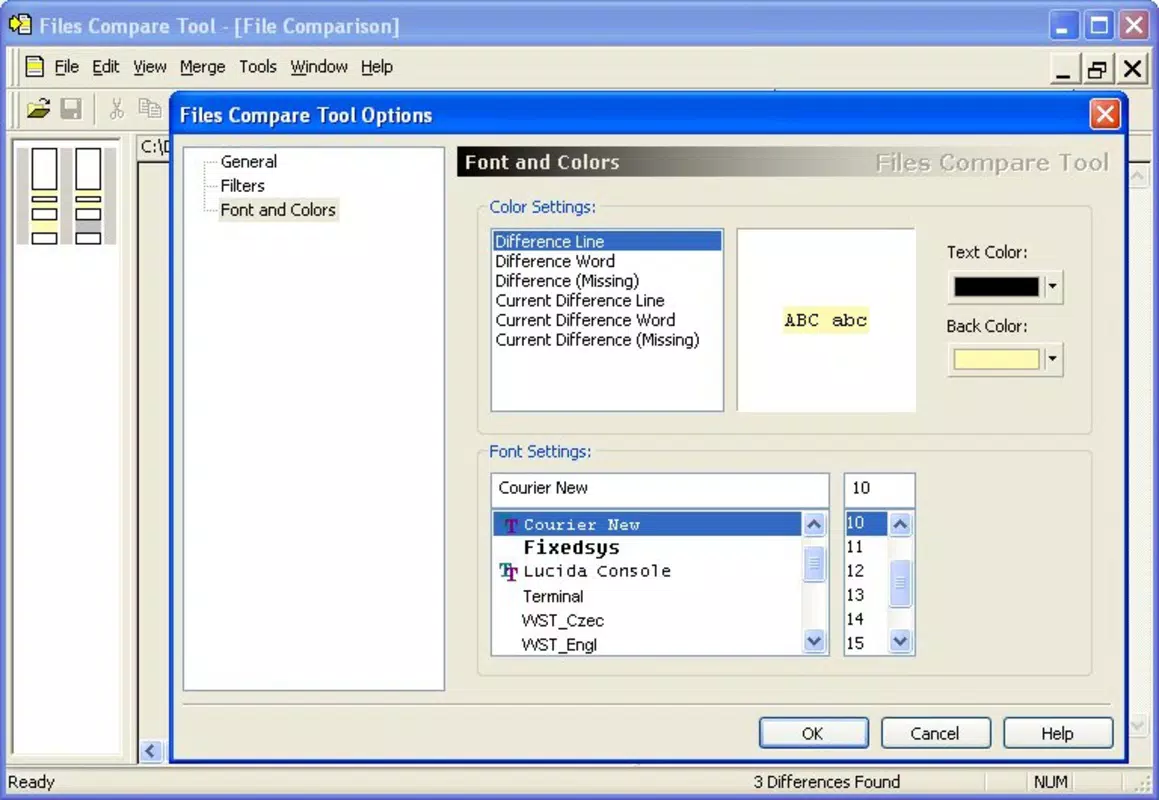
Task: Confirm options with the OK button
Action: tap(813, 733)
